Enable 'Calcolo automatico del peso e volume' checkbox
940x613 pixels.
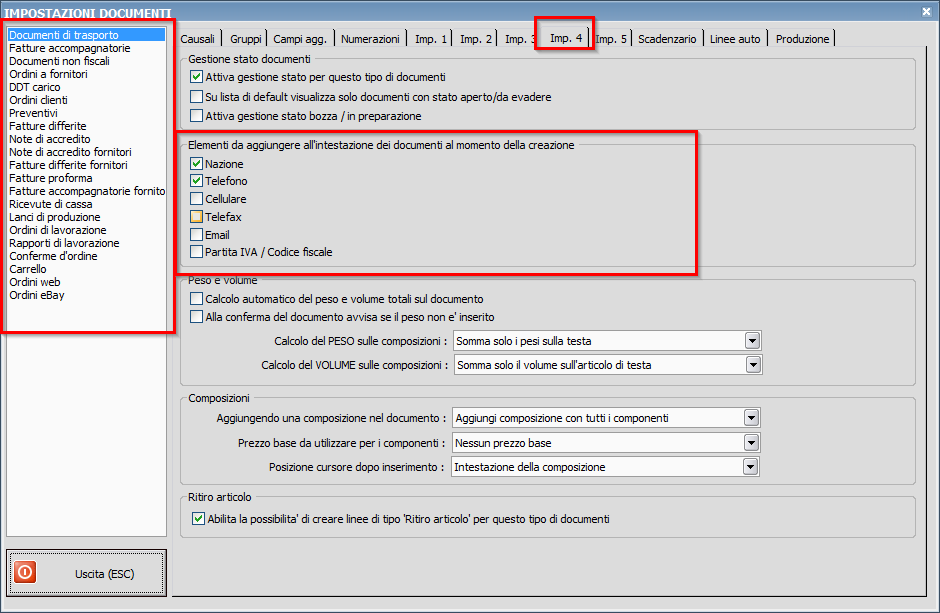[196, 298]
